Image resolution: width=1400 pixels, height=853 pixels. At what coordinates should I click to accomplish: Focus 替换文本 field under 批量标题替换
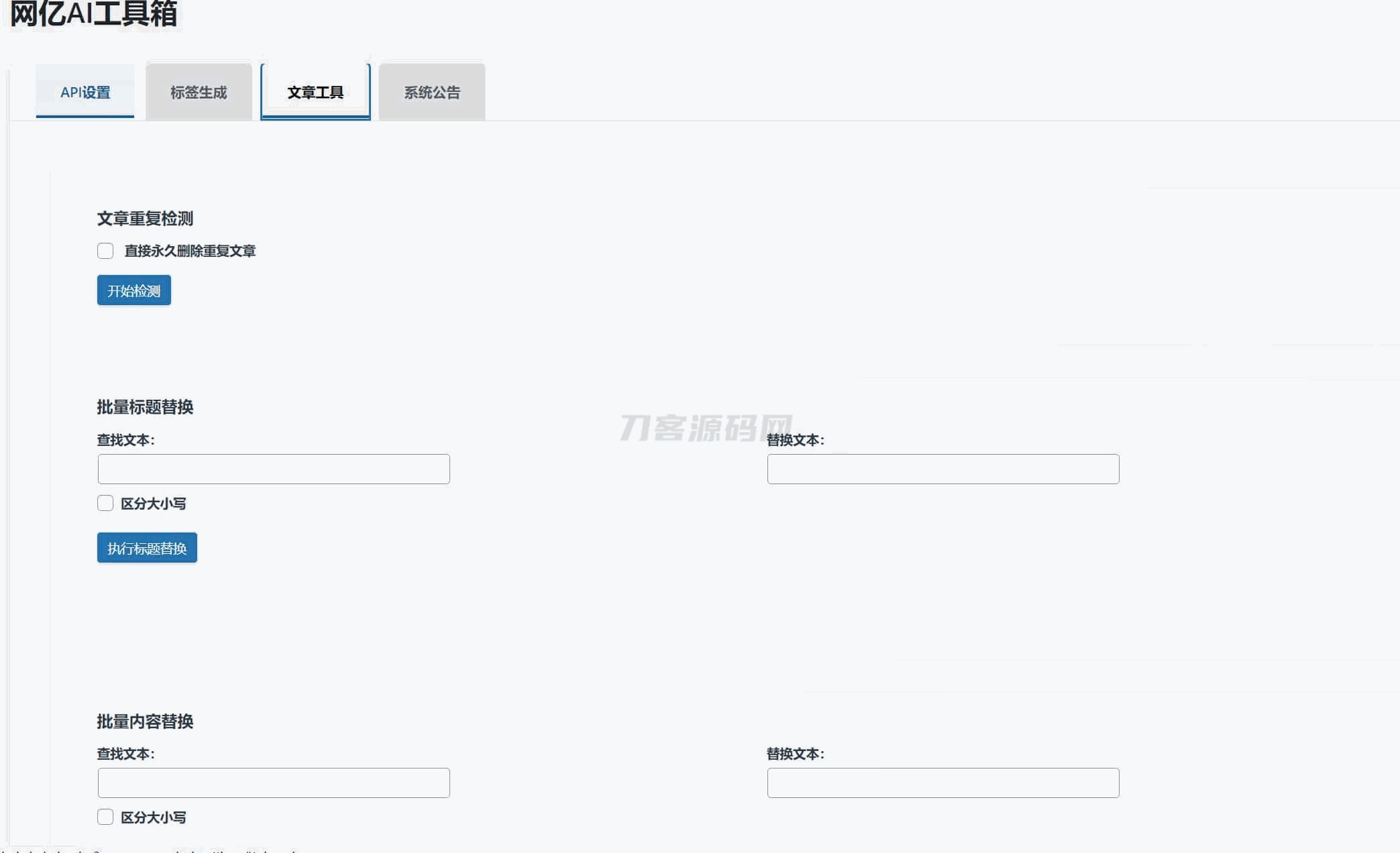[943, 469]
